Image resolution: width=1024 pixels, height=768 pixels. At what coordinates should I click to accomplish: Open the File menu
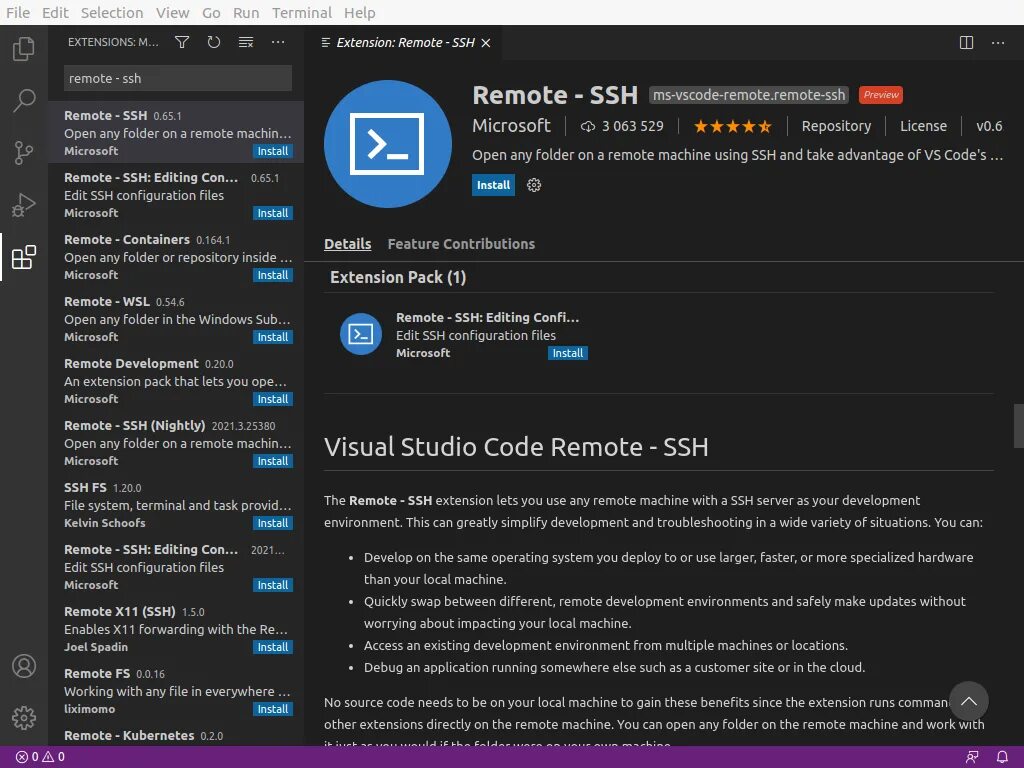coord(18,12)
